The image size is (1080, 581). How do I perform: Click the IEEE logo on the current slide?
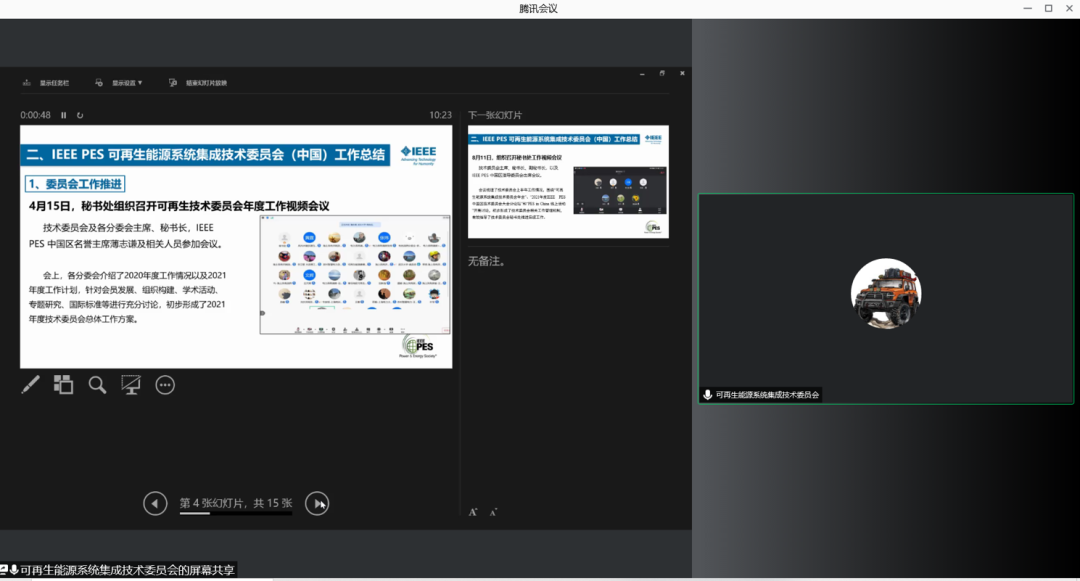tap(419, 154)
